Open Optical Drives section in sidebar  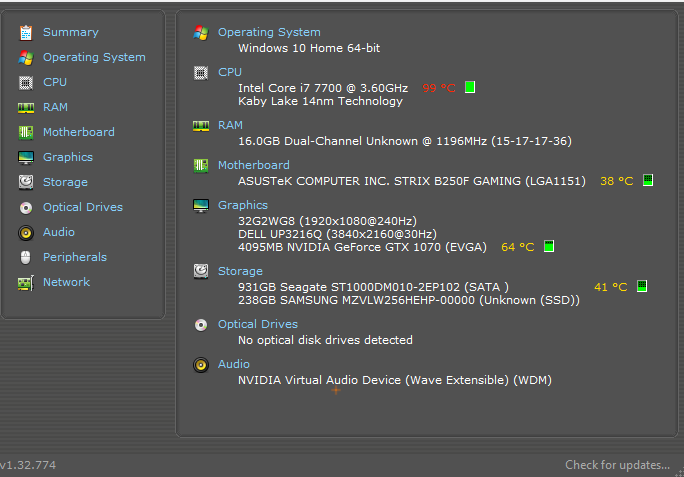tap(83, 207)
